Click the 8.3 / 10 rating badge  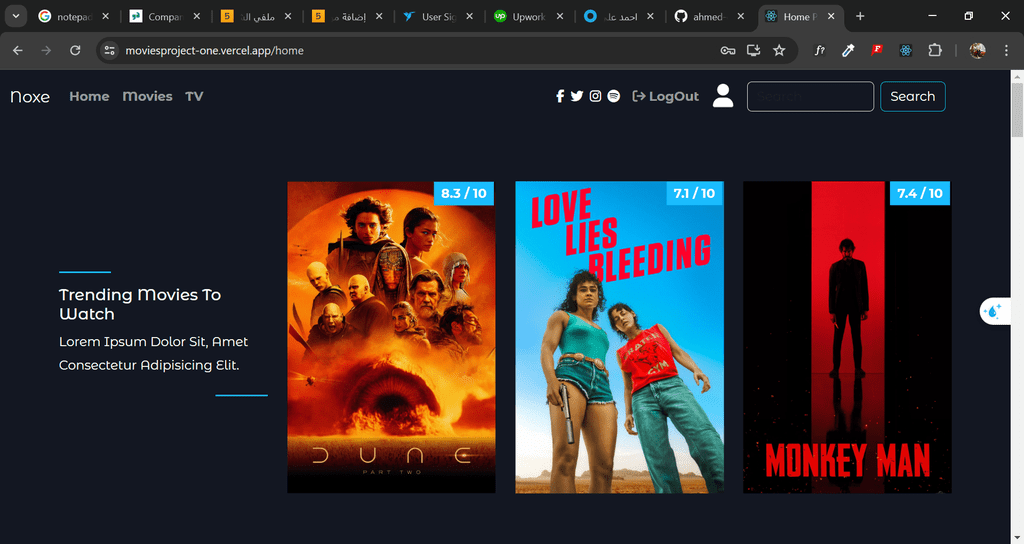tap(464, 193)
